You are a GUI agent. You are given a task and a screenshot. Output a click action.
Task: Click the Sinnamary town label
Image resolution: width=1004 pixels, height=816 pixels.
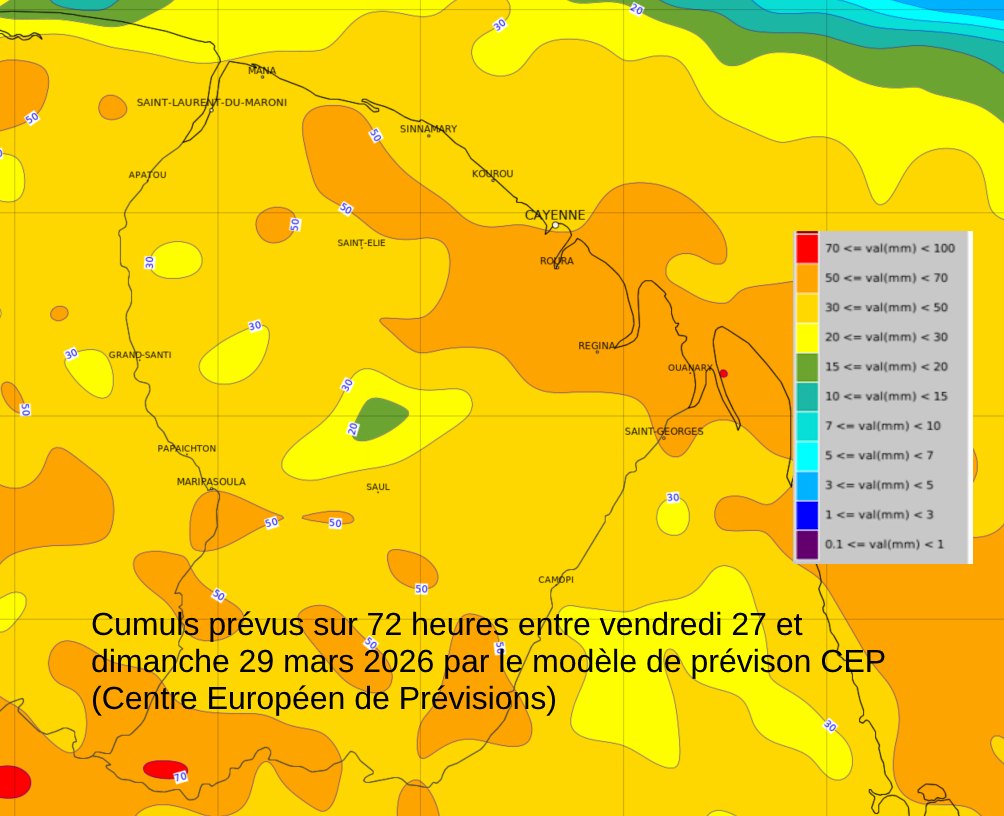coord(428,129)
